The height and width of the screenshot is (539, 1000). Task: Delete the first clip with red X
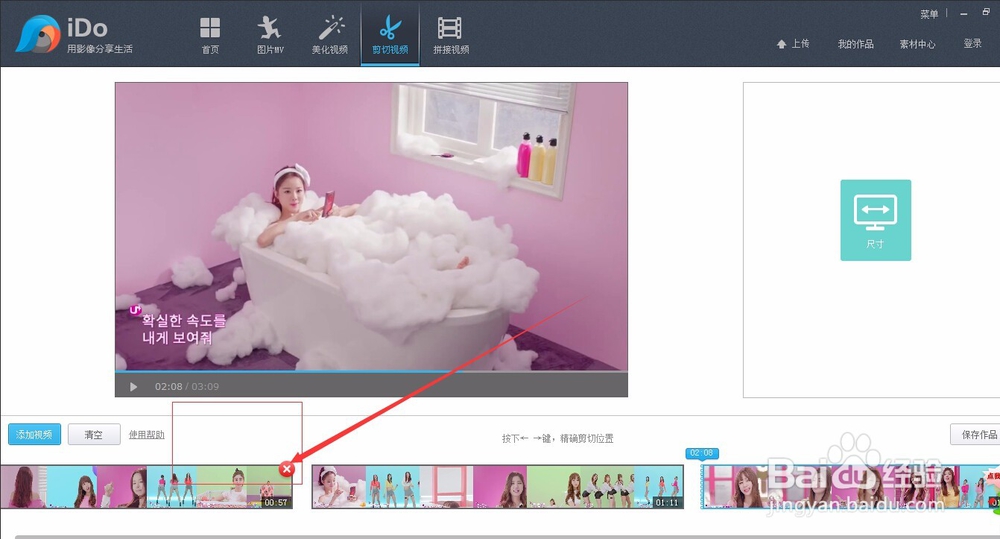[x=286, y=469]
